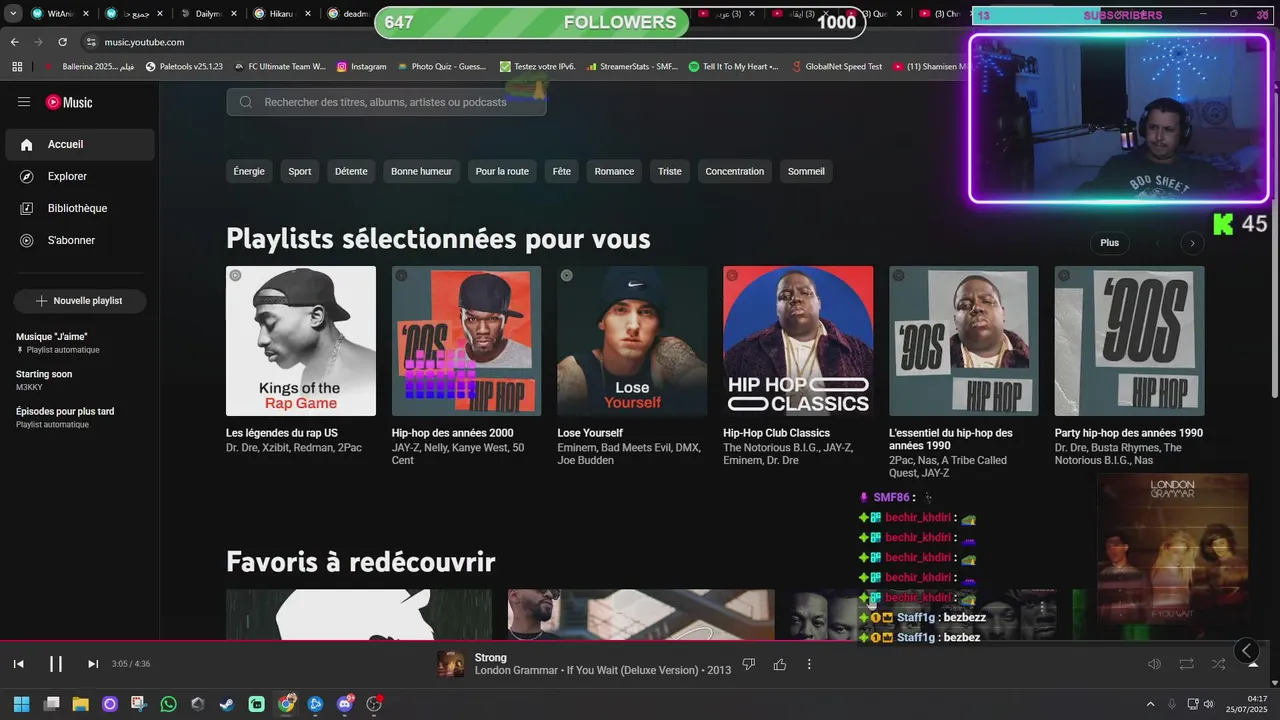The image size is (1280, 720).
Task: Click the YouTube Music logo
Action: pyautogui.click(x=69, y=102)
